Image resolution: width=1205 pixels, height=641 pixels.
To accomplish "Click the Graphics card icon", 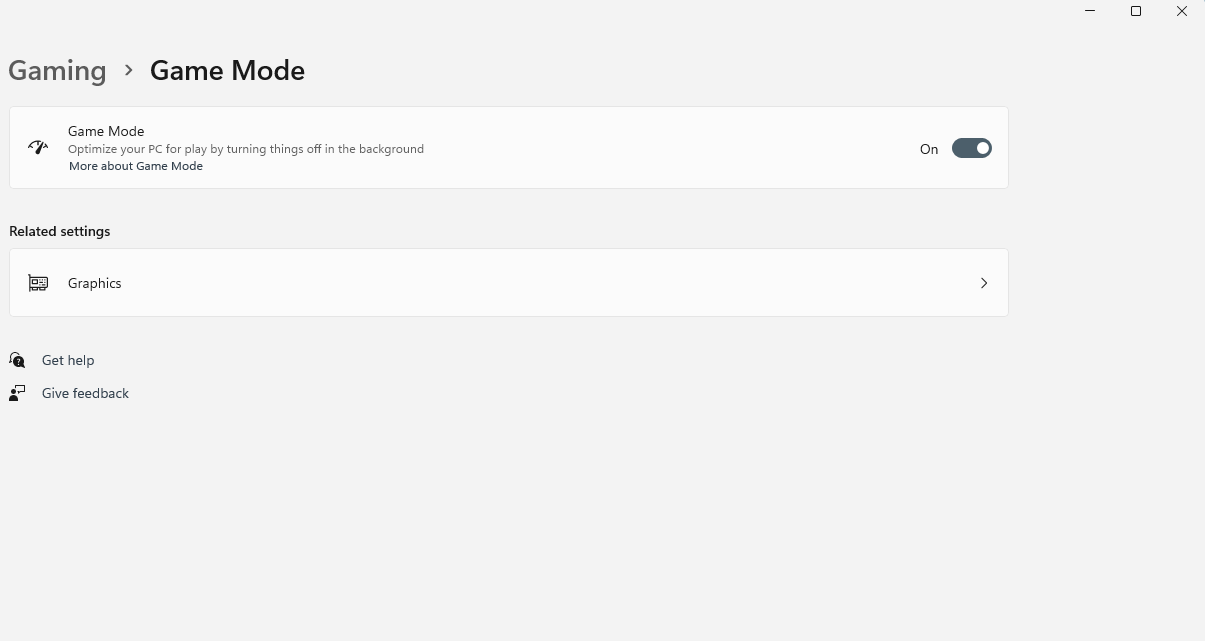I will tap(38, 283).
